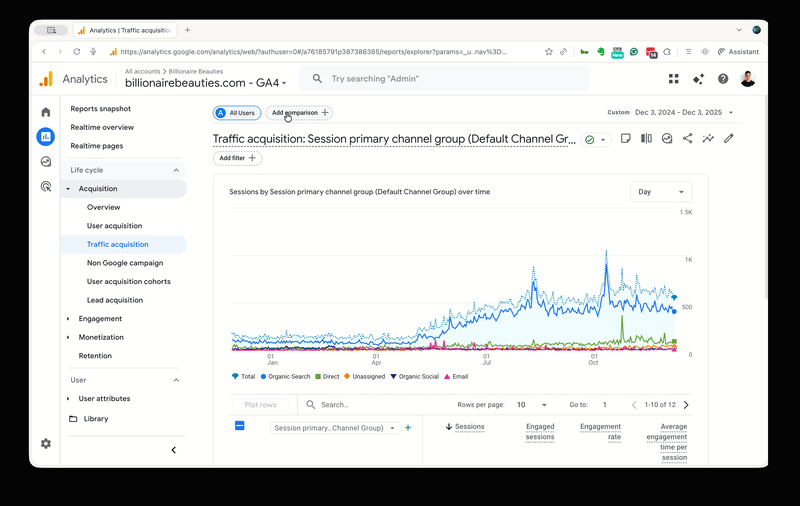This screenshot has height=506, width=800.
Task: Open Realtime overview report
Action: coord(102,127)
